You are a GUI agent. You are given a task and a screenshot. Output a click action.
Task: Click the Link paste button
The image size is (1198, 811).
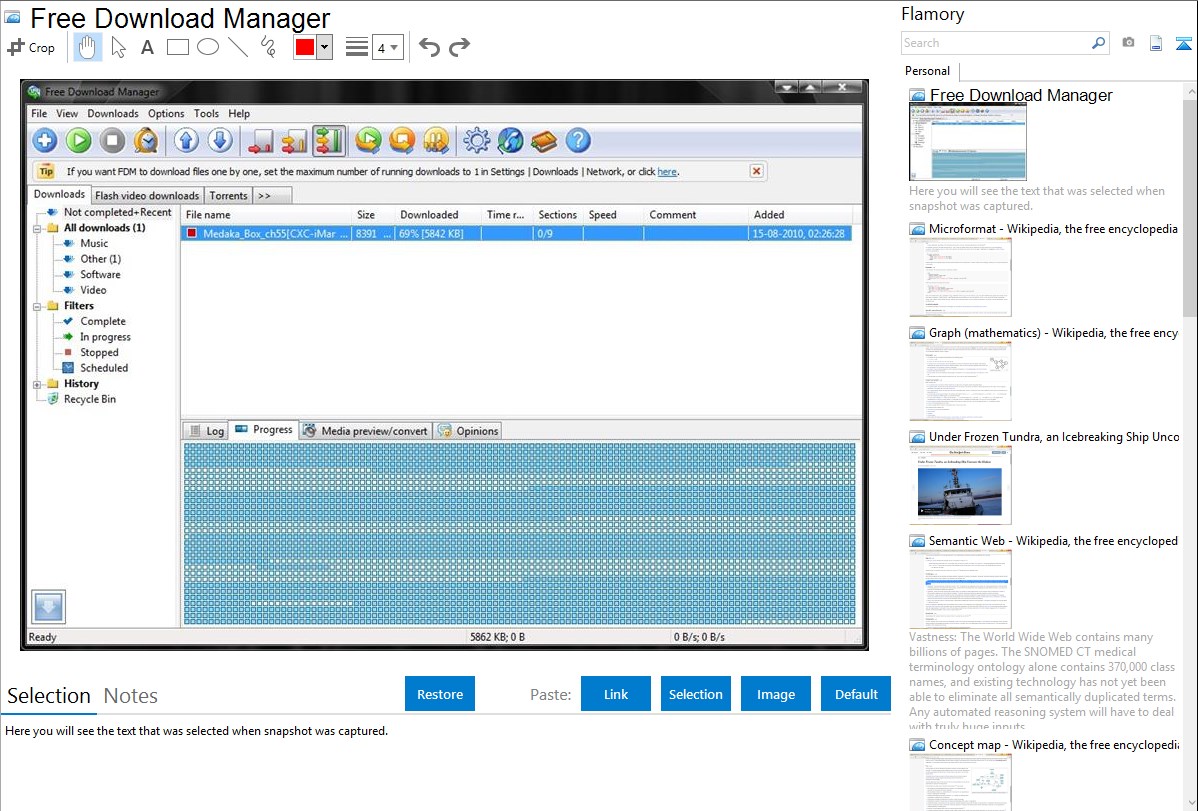click(616, 694)
